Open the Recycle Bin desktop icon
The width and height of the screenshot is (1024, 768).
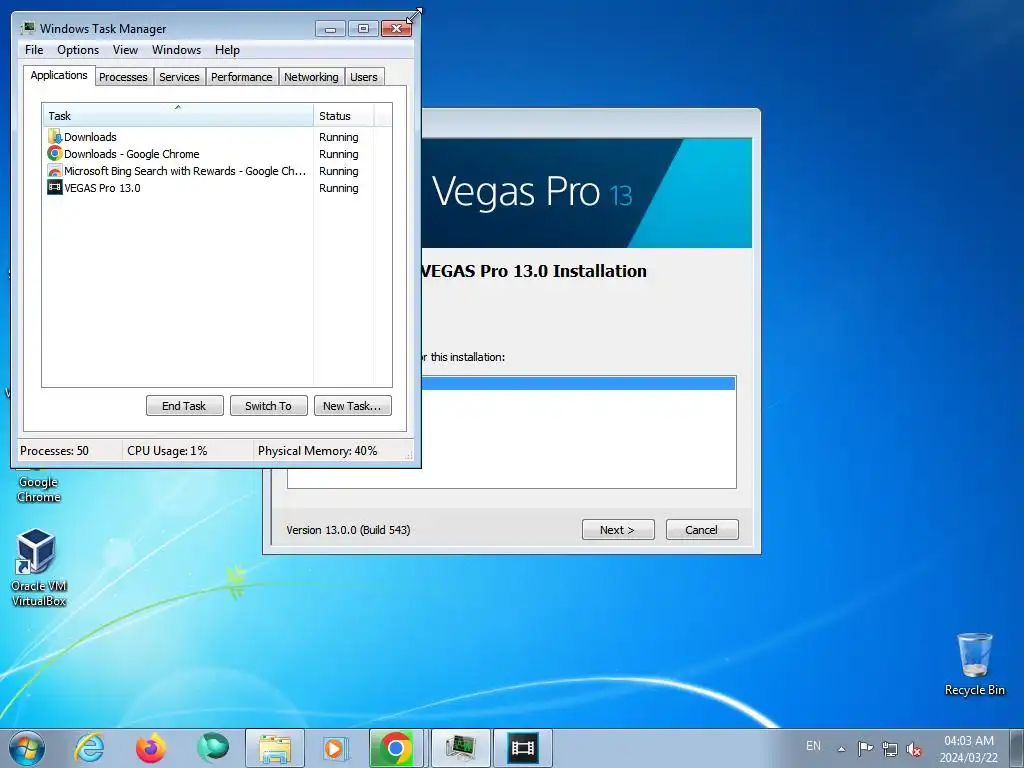(974, 664)
